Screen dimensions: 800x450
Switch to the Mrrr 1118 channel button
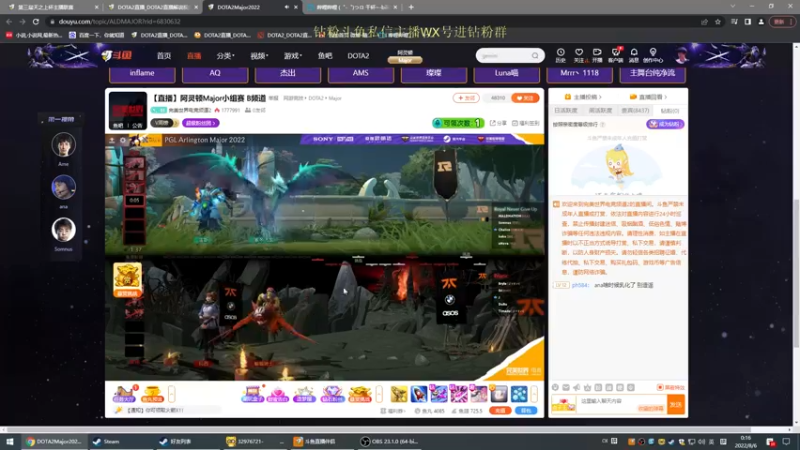pos(579,73)
